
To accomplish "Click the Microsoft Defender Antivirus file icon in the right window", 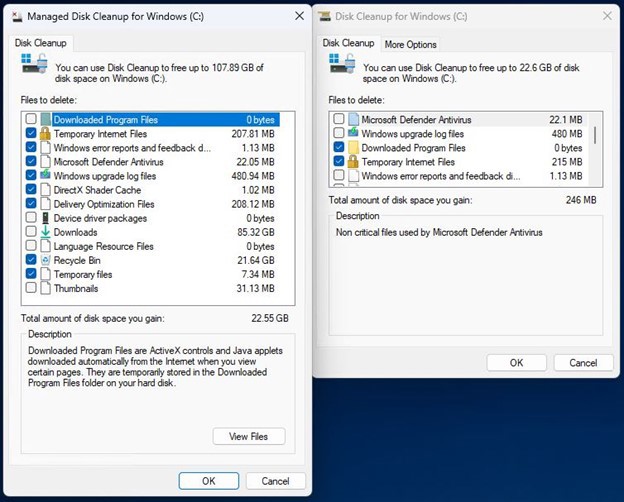I will point(352,120).
